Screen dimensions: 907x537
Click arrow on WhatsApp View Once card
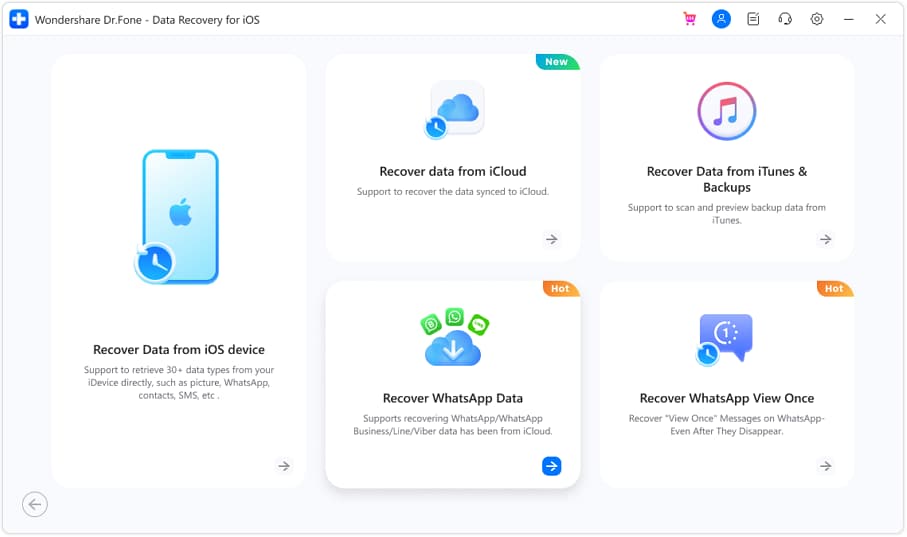825,466
